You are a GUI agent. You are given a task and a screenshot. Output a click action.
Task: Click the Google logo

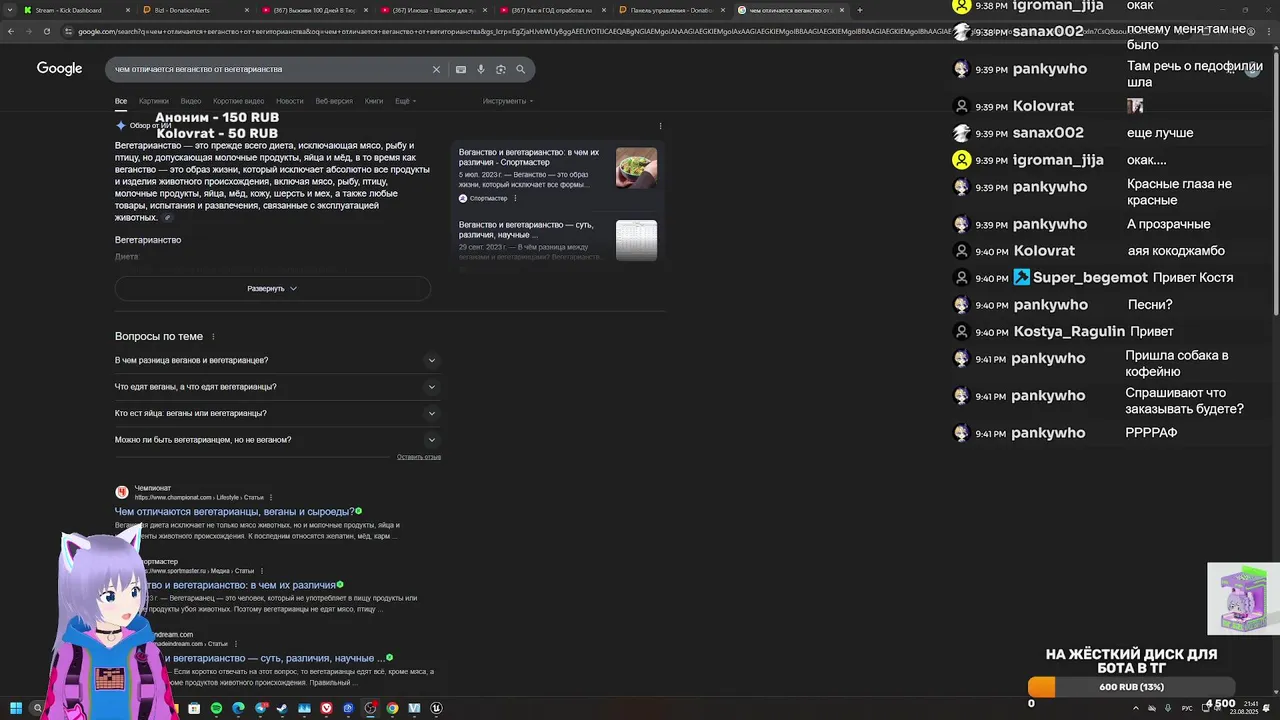[59, 68]
